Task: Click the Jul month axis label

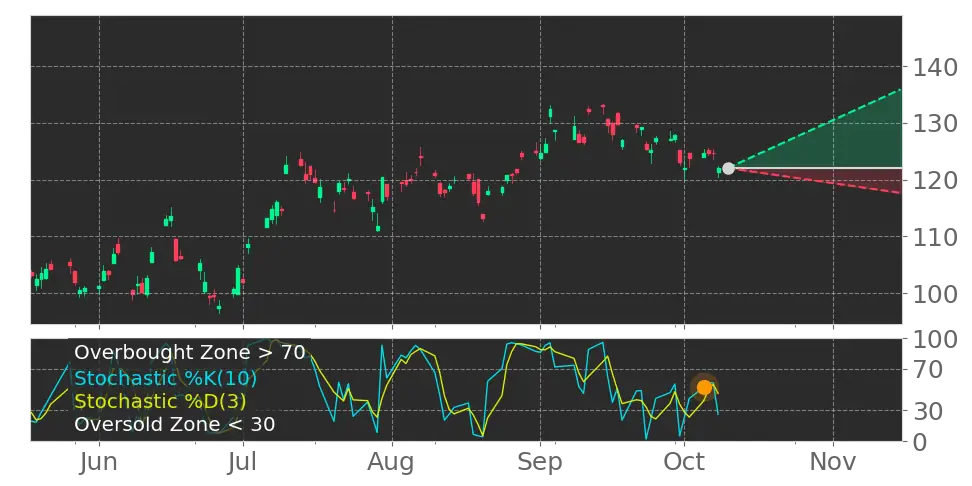Action: [x=243, y=462]
